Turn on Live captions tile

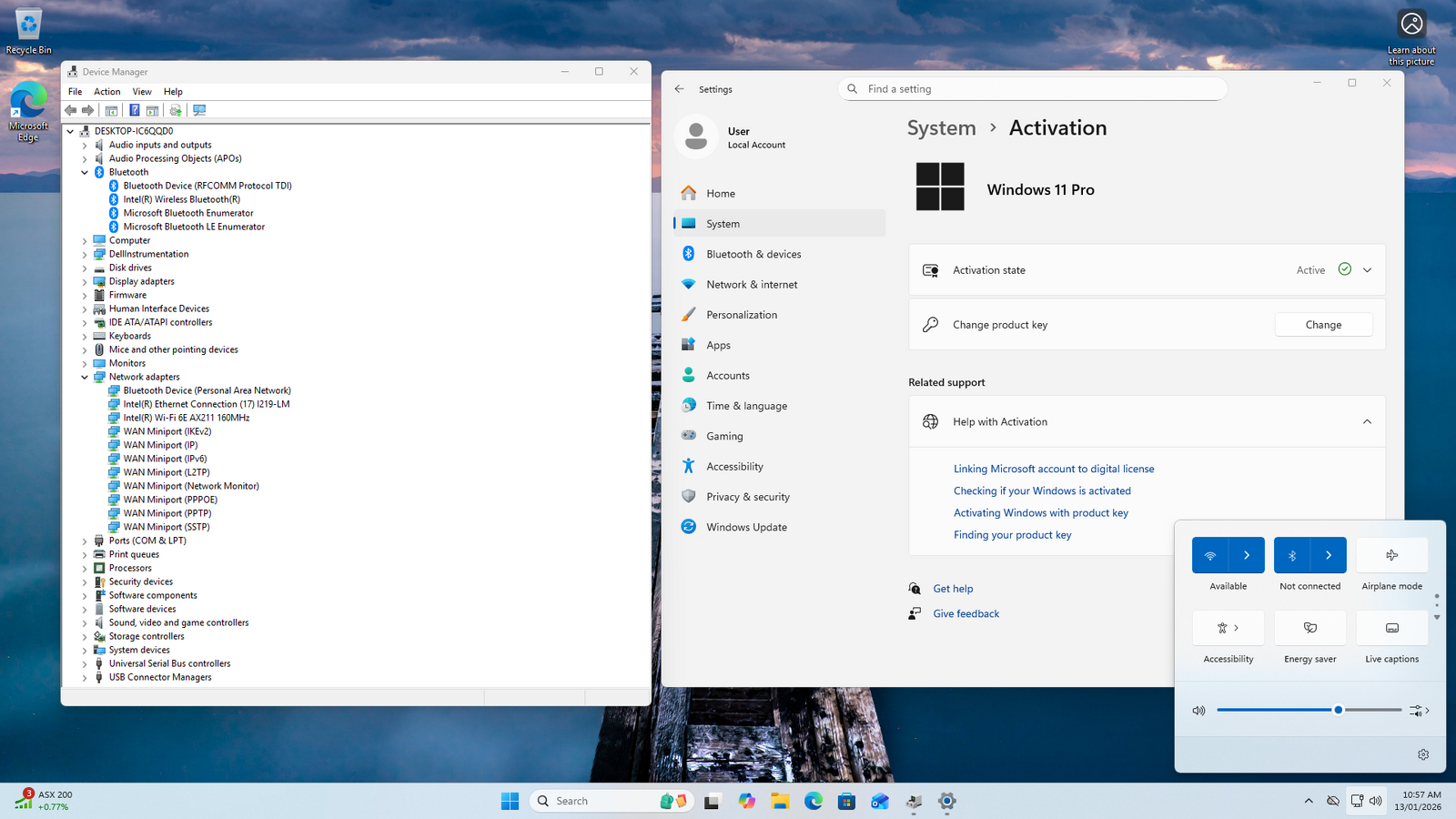[1391, 628]
